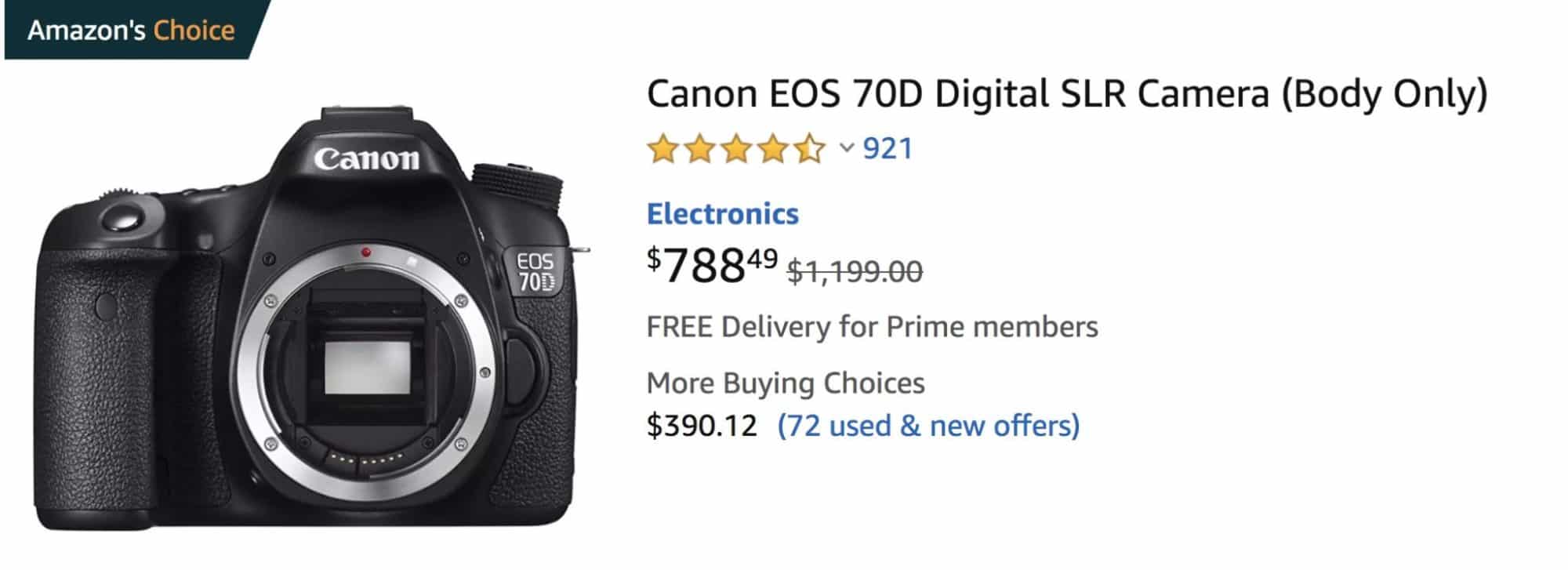The height and width of the screenshot is (570, 1568).
Task: Click the second rating star
Action: coord(698,147)
